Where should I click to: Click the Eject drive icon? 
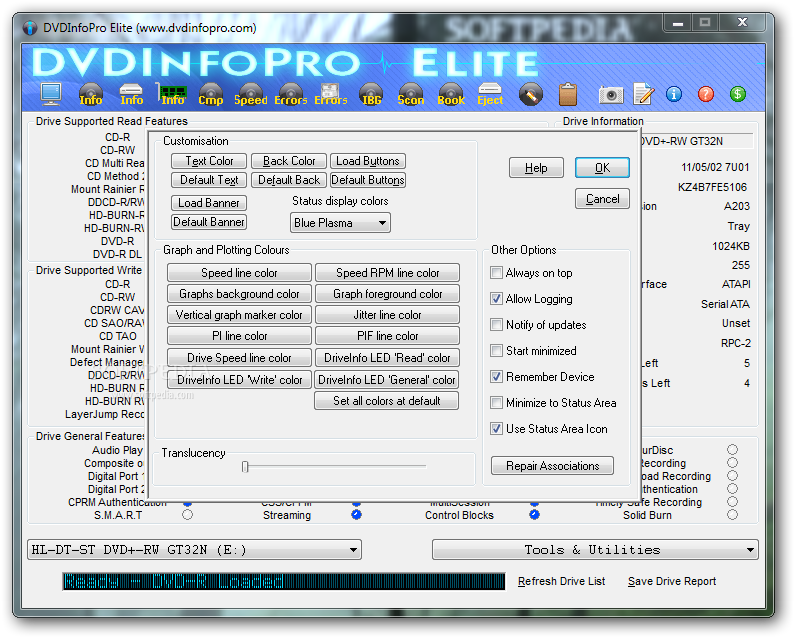pyautogui.click(x=490, y=94)
